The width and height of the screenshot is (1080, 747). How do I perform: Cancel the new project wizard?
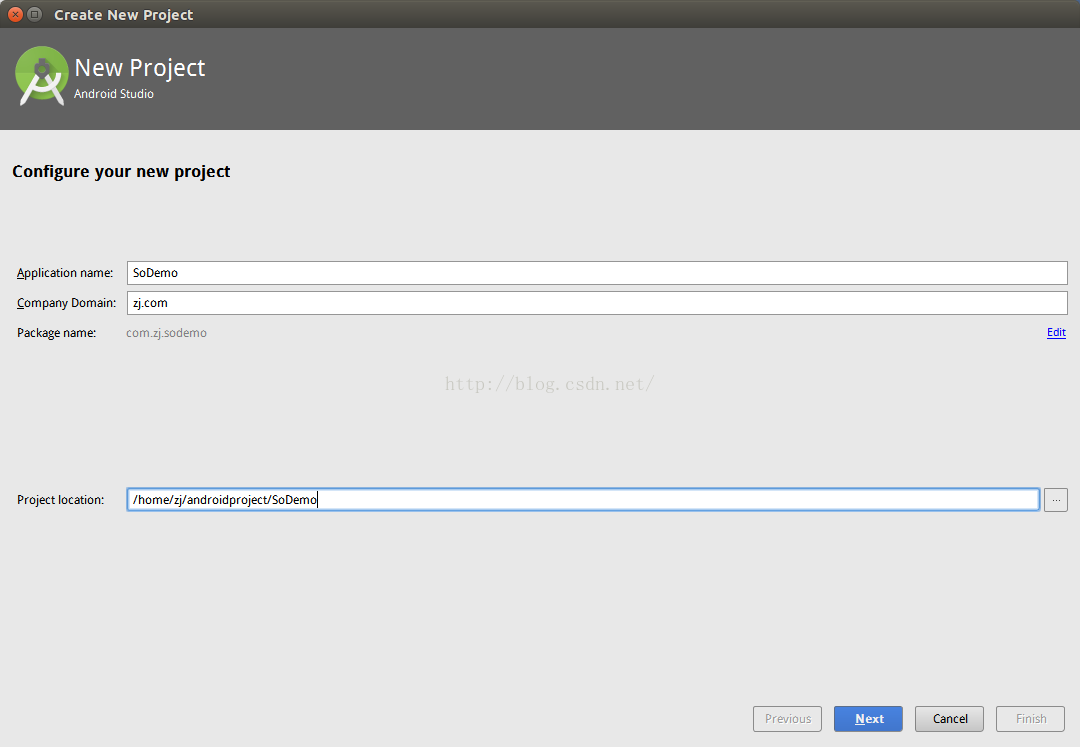pyautogui.click(x=949, y=719)
